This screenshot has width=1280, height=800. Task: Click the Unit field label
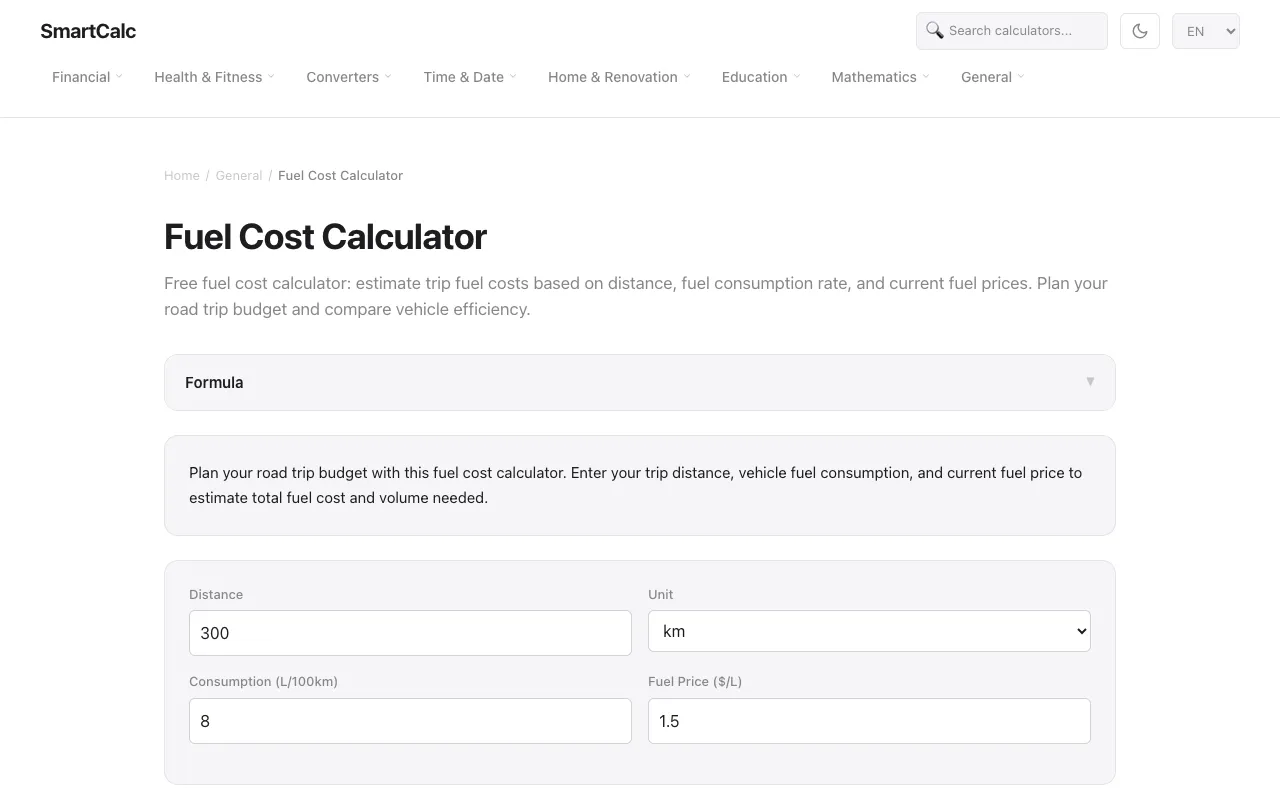(x=661, y=594)
